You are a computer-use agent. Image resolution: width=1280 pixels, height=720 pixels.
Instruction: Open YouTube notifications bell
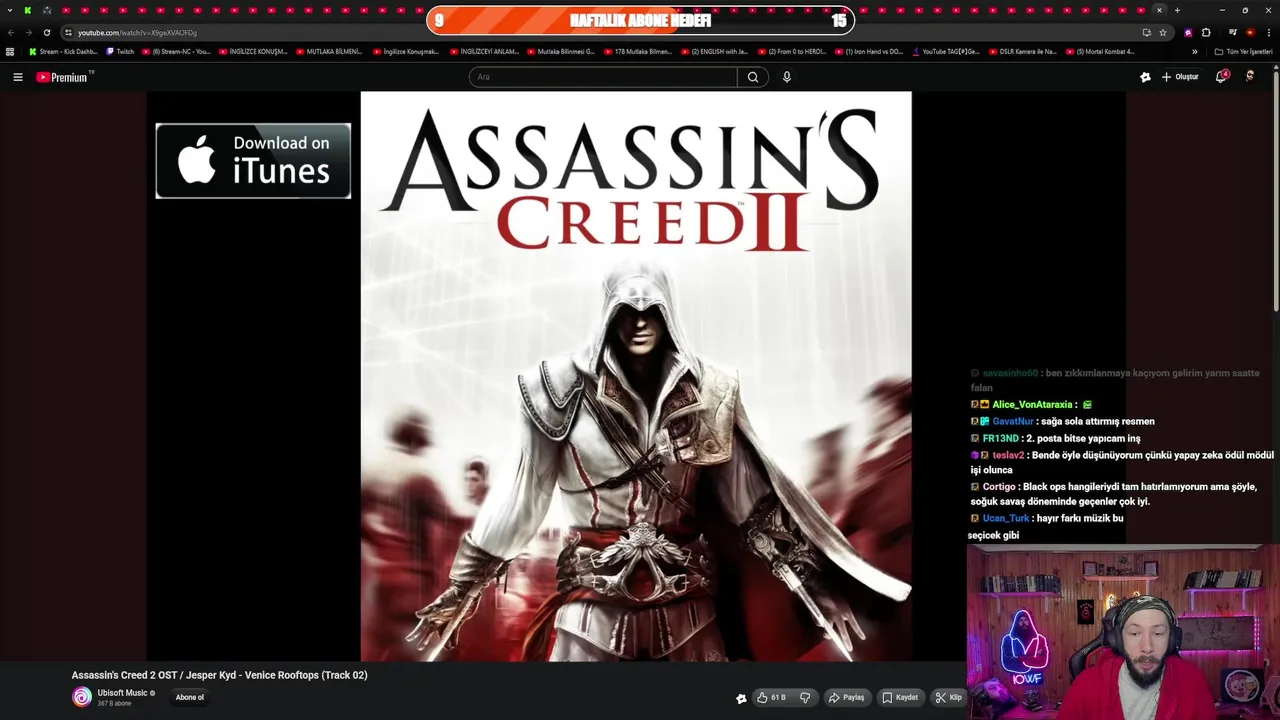[x=1221, y=77]
